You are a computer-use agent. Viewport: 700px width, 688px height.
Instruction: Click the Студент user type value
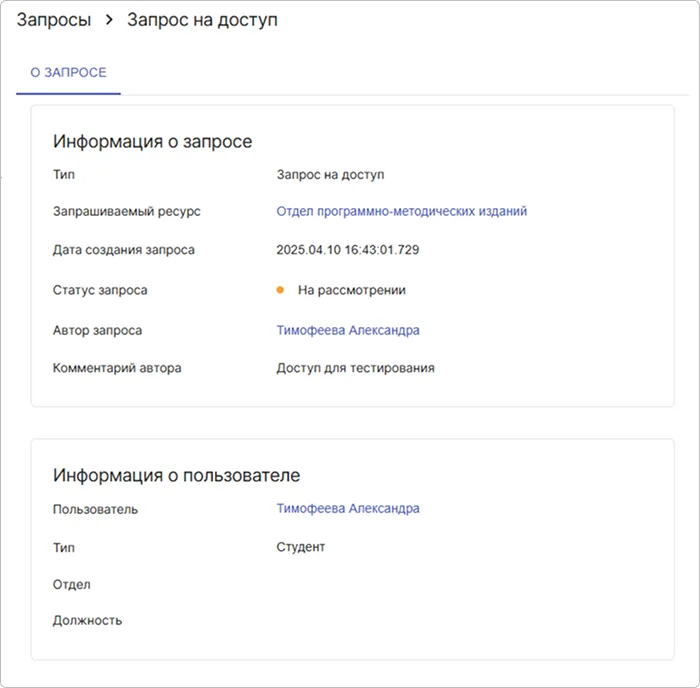pyautogui.click(x=300, y=547)
